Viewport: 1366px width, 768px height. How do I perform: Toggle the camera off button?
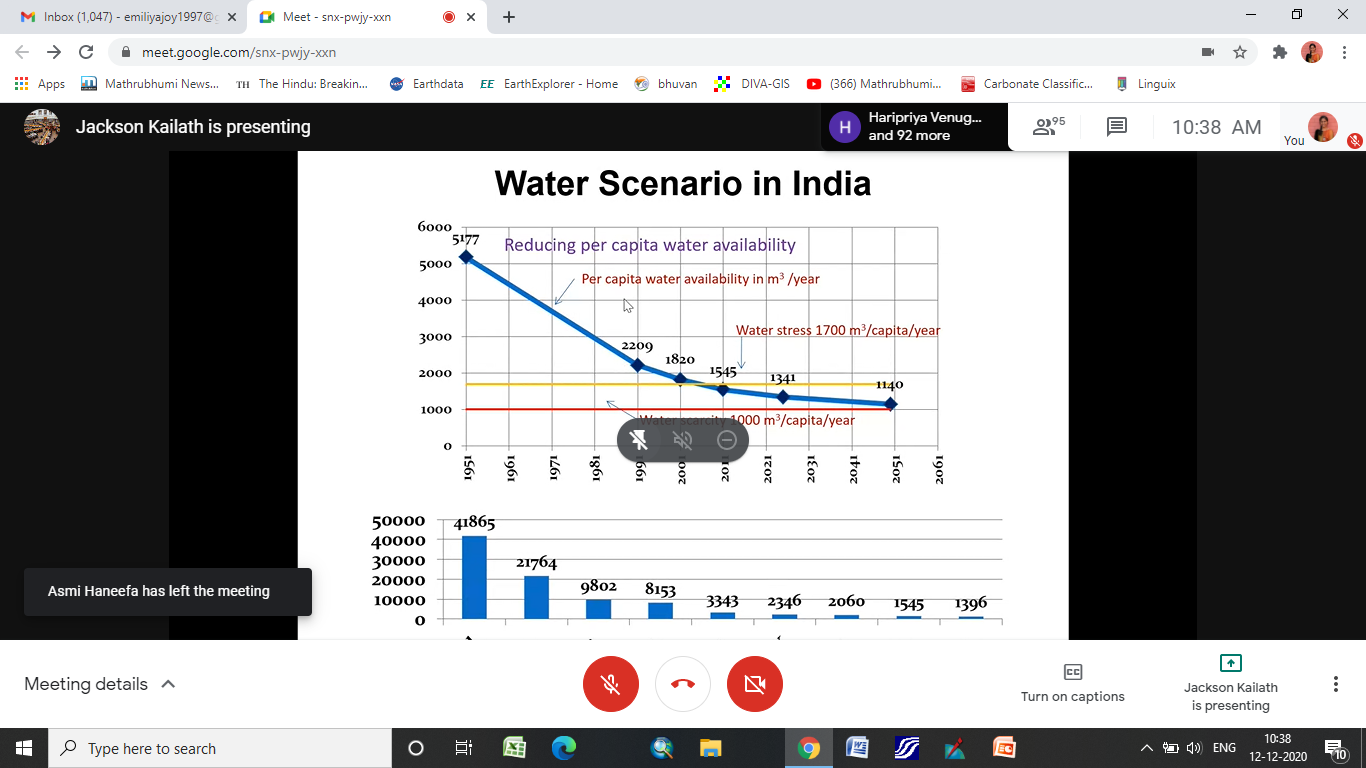pyautogui.click(x=755, y=684)
